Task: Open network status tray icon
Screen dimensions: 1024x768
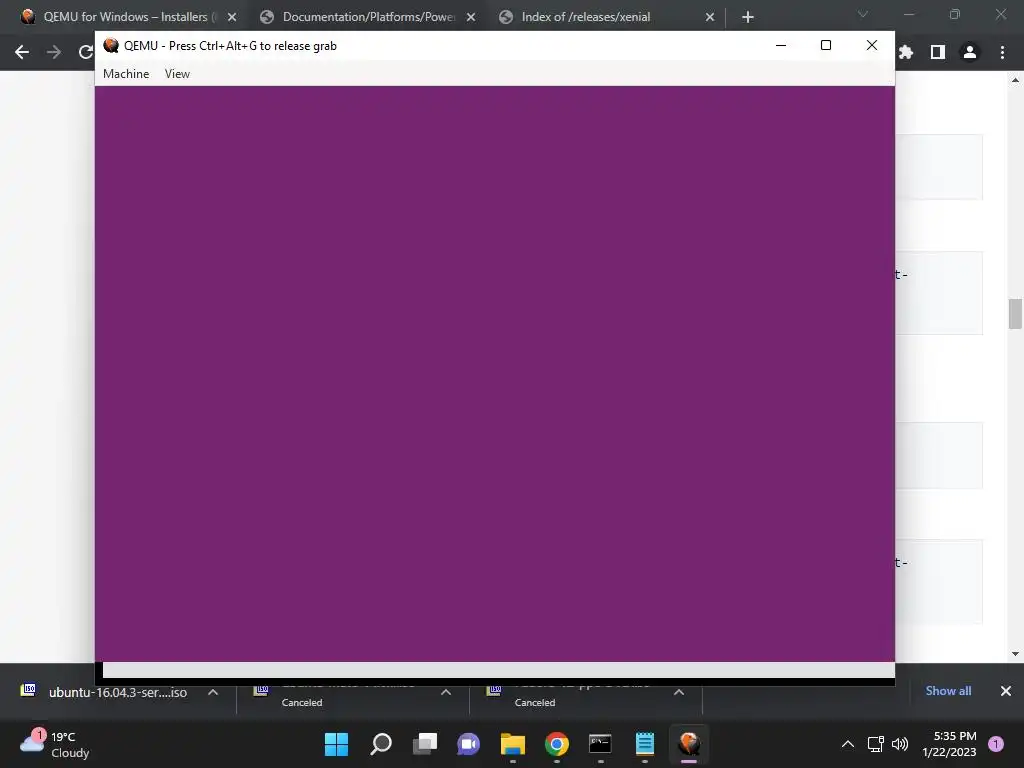Action: [x=876, y=744]
